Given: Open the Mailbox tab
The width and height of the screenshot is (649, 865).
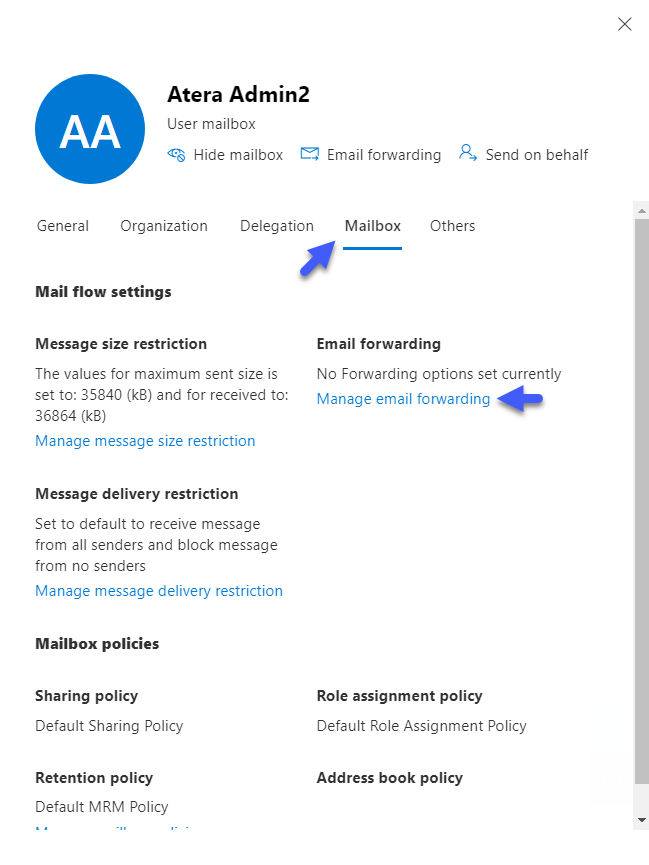Looking at the screenshot, I should tap(373, 226).
